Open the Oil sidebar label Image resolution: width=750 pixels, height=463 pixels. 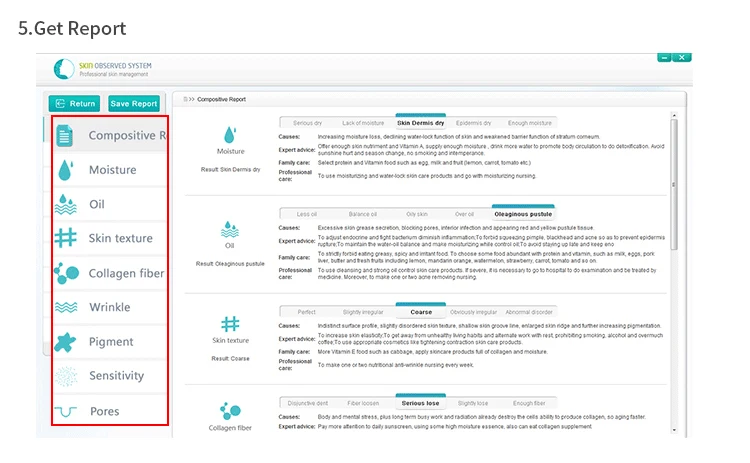[x=97, y=204]
